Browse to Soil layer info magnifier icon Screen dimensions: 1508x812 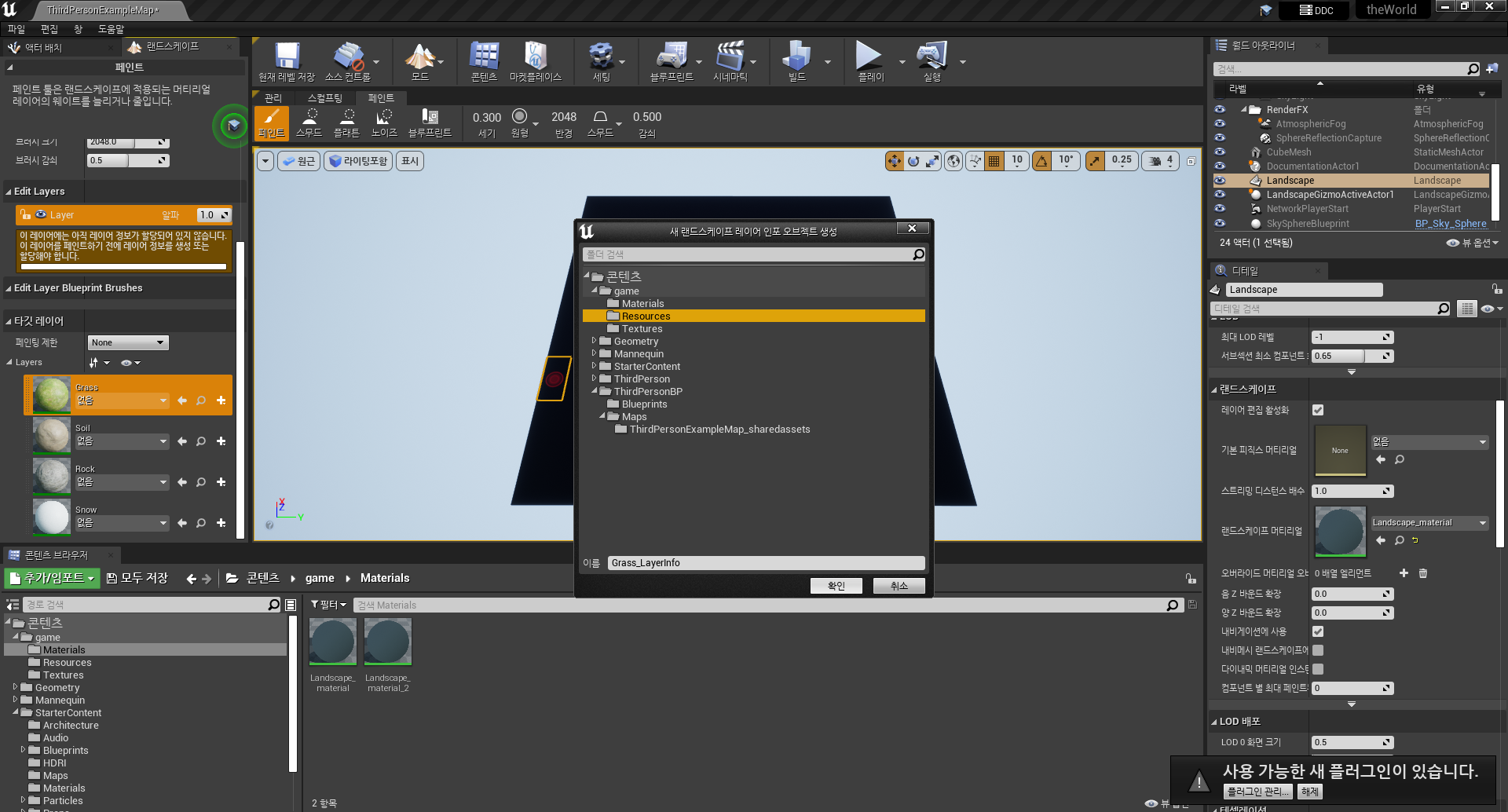coord(201,441)
